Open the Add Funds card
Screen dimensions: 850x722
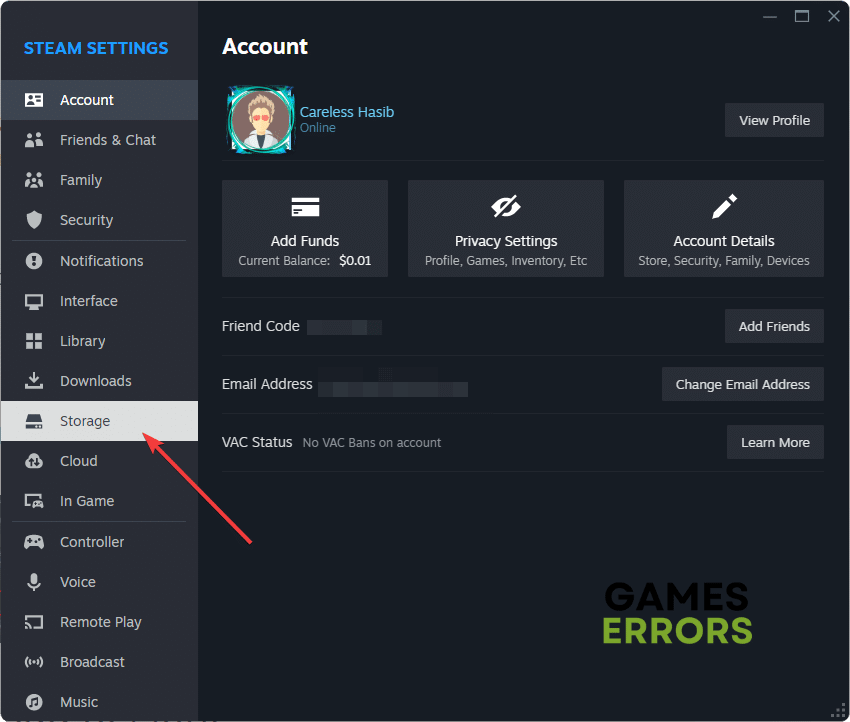coord(305,229)
